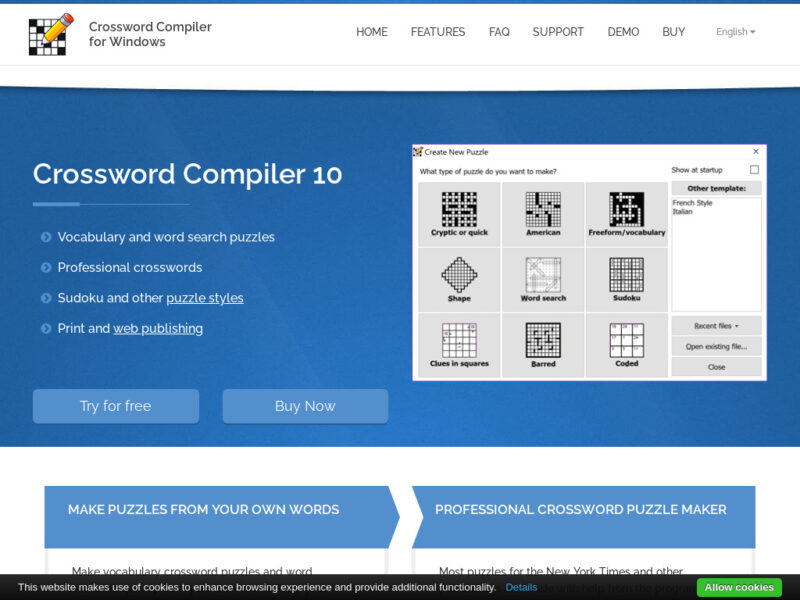Click the Buy Now button
The height and width of the screenshot is (600, 800).
pyautogui.click(x=305, y=406)
